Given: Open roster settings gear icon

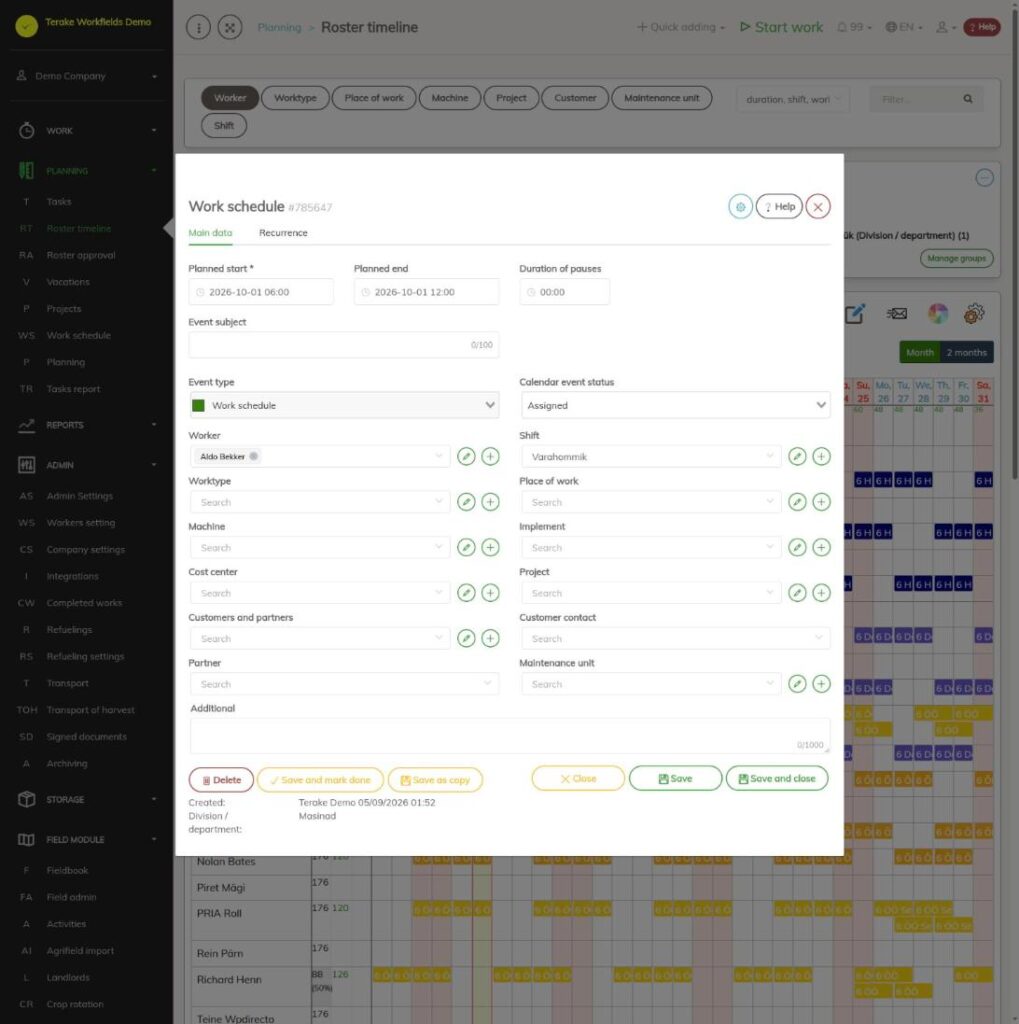Looking at the screenshot, I should tap(974, 314).
